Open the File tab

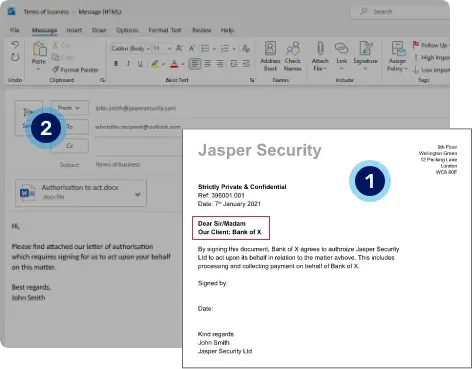(x=15, y=30)
